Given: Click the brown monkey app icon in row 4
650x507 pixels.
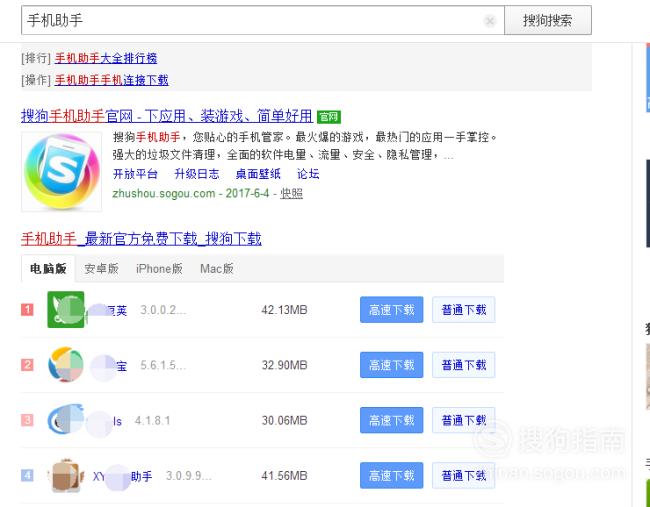Looking at the screenshot, I should pyautogui.click(x=65, y=475).
